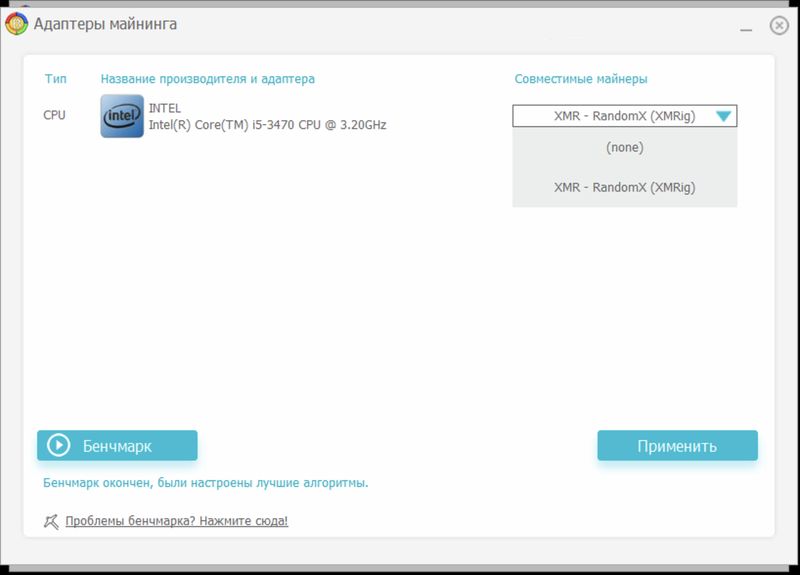Screen dimensions: 800x575
Task: Click the Intel processor logo icon
Action: tap(122, 116)
